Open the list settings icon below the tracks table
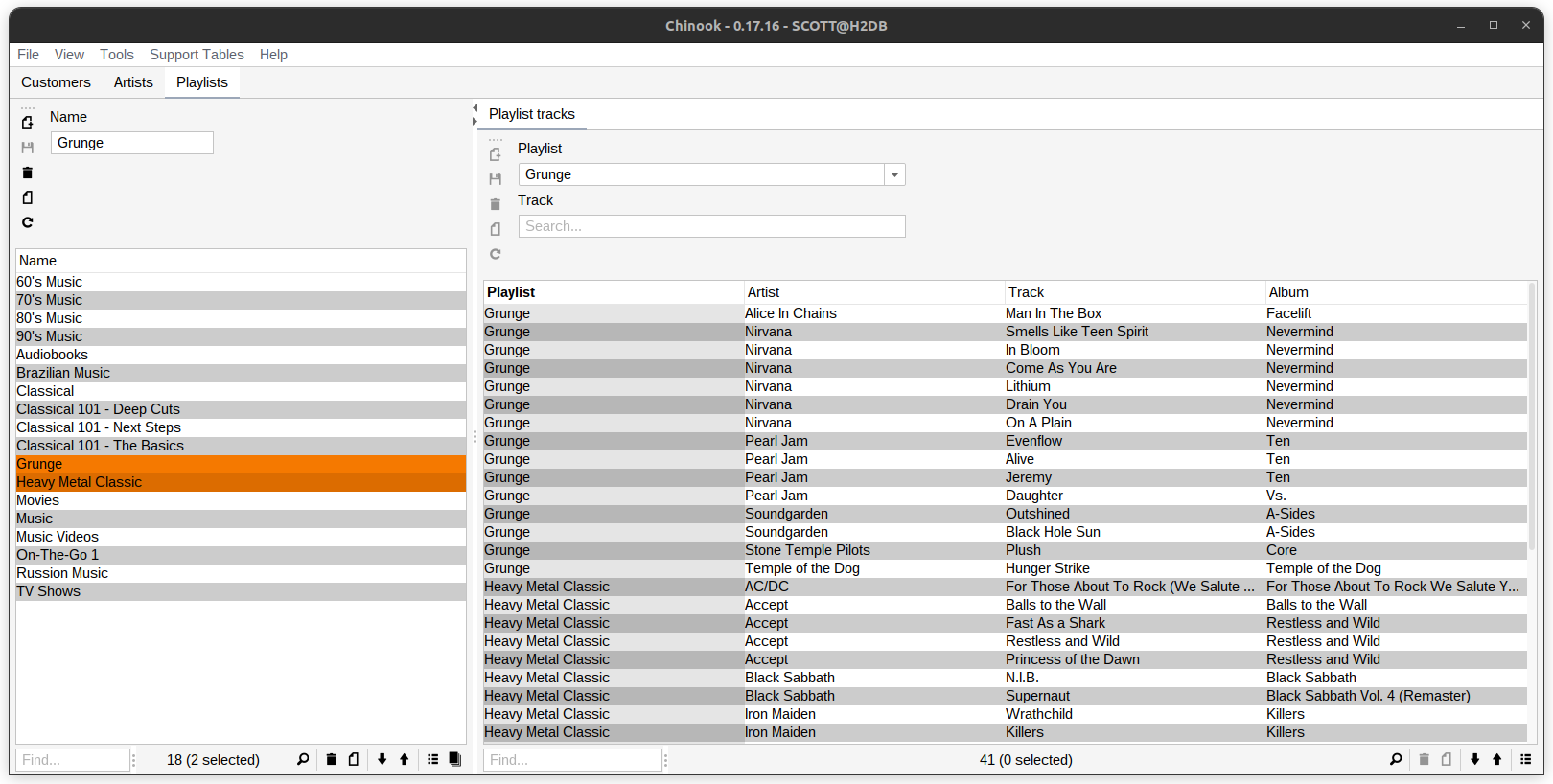This screenshot has height=784, width=1553. (1526, 759)
